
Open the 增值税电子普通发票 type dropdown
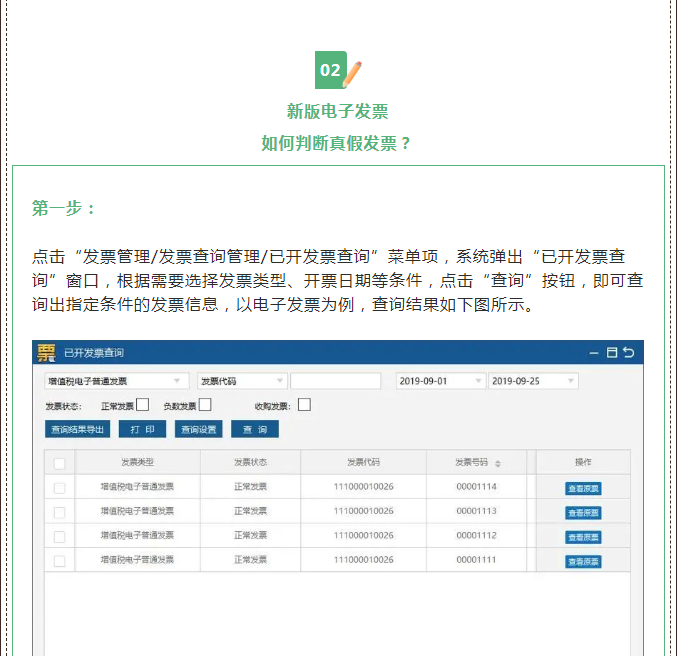click(x=117, y=381)
